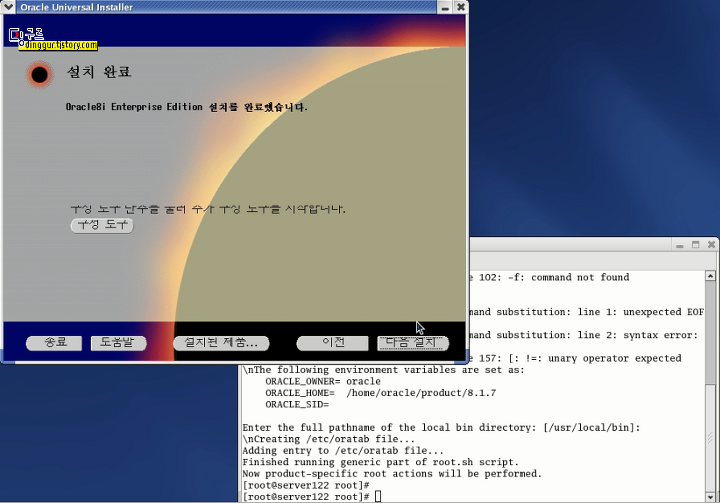Viewport: 720px width, 503px height.
Task: Click the ORACLE_HOME= line in terminal
Action: point(381,393)
